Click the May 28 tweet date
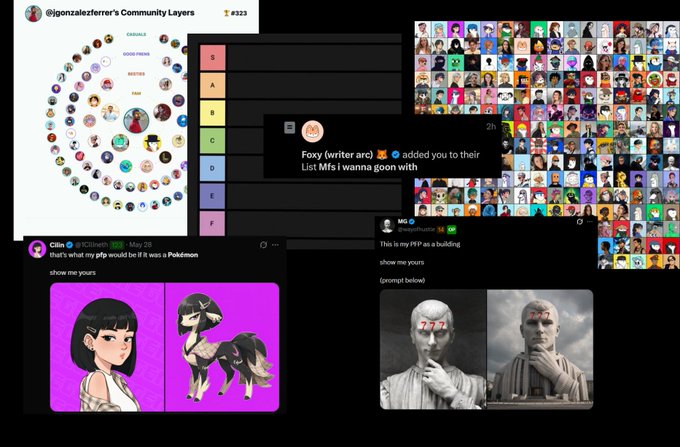Image resolution: width=680 pixels, height=447 pixels. pos(141,245)
